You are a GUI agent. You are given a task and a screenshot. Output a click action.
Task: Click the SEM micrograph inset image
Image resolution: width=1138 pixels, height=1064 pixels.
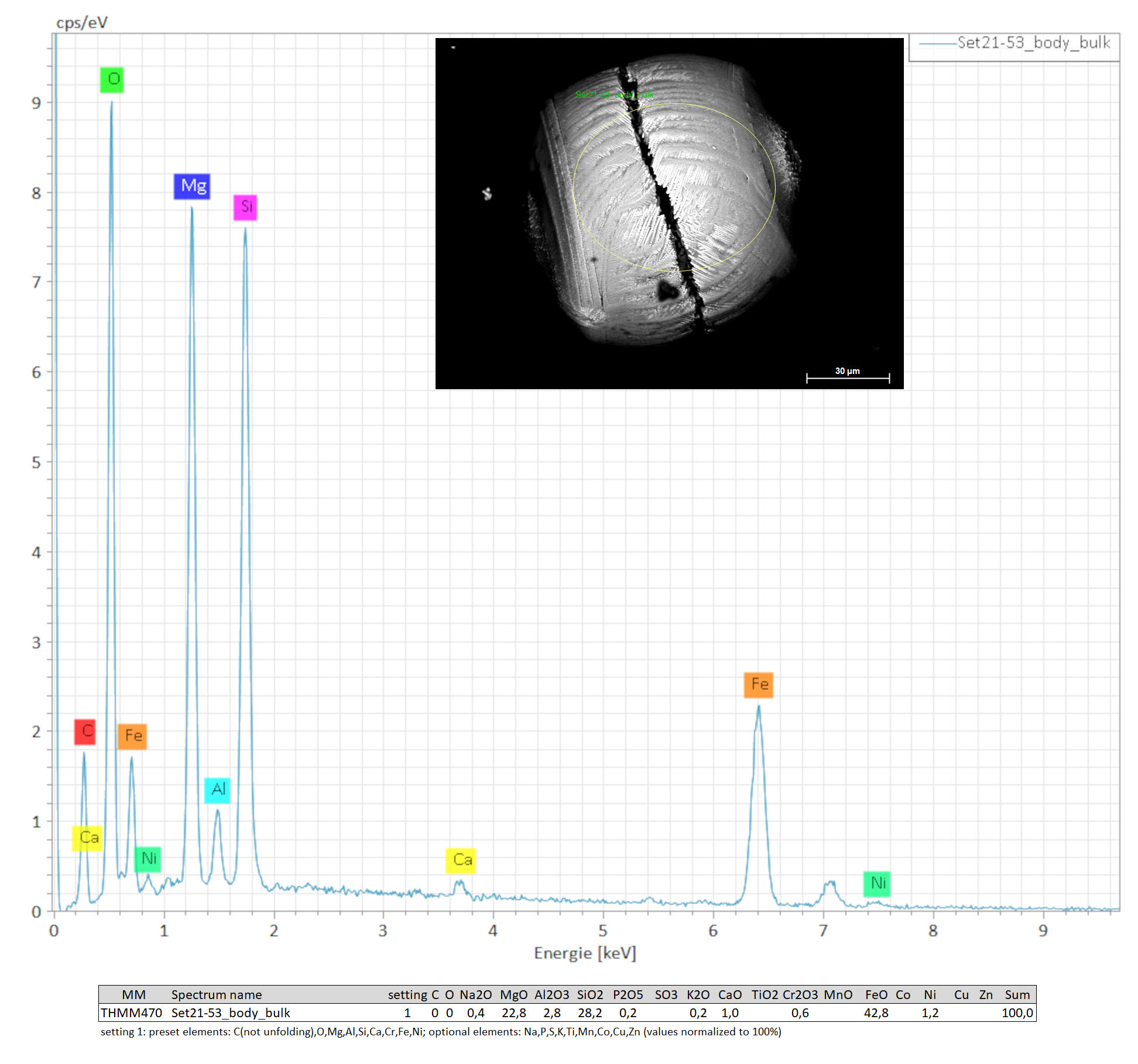pos(669,213)
